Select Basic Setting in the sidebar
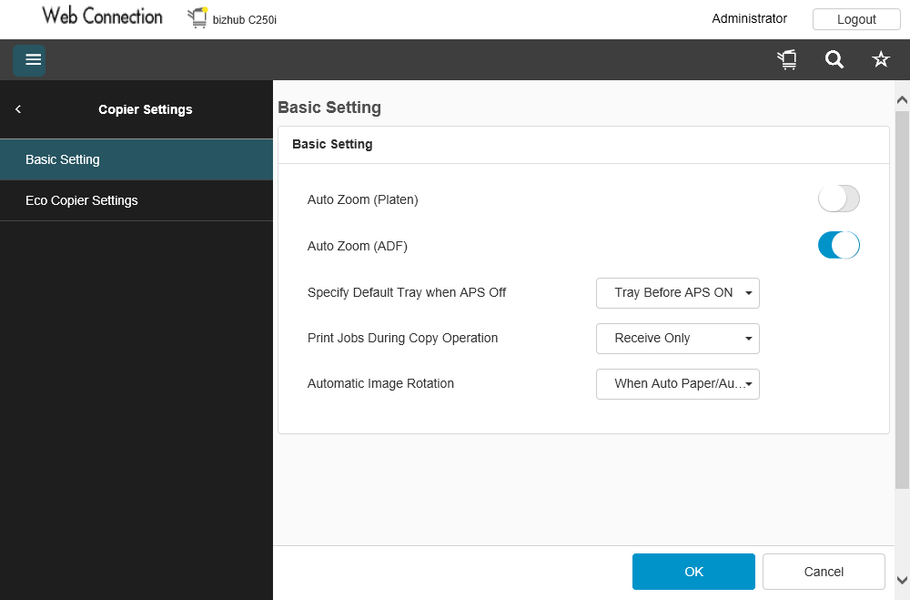Viewport: 910px width, 600px height. pyautogui.click(x=136, y=159)
